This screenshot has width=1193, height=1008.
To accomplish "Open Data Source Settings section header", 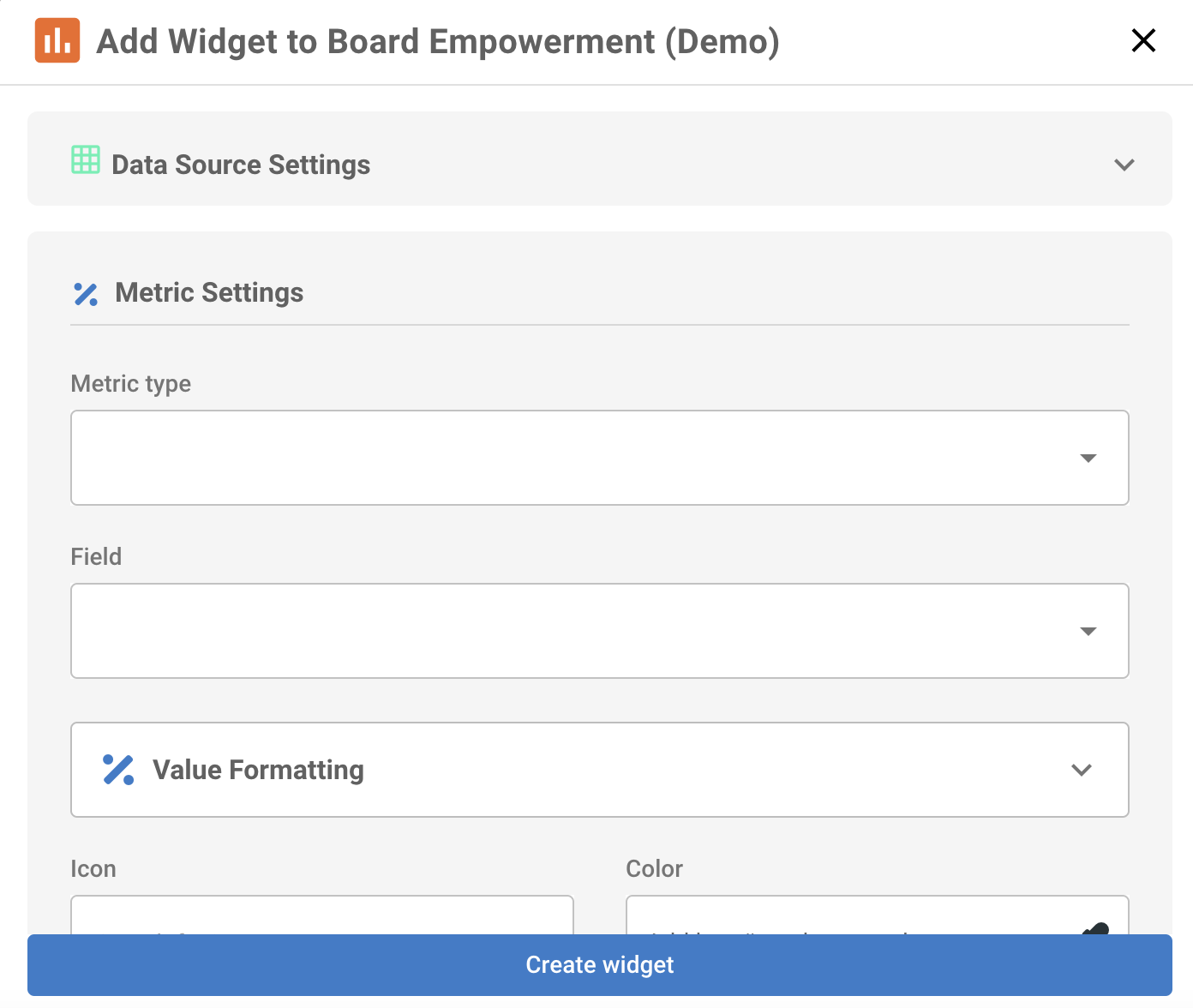I will (x=600, y=159).
